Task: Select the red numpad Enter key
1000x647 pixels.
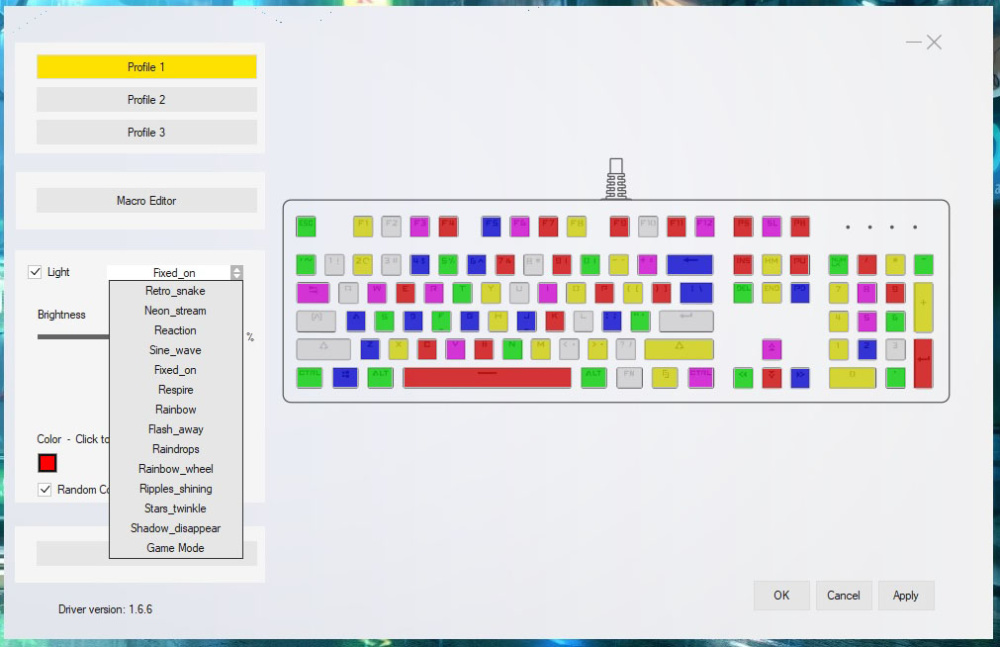Action: click(923, 364)
